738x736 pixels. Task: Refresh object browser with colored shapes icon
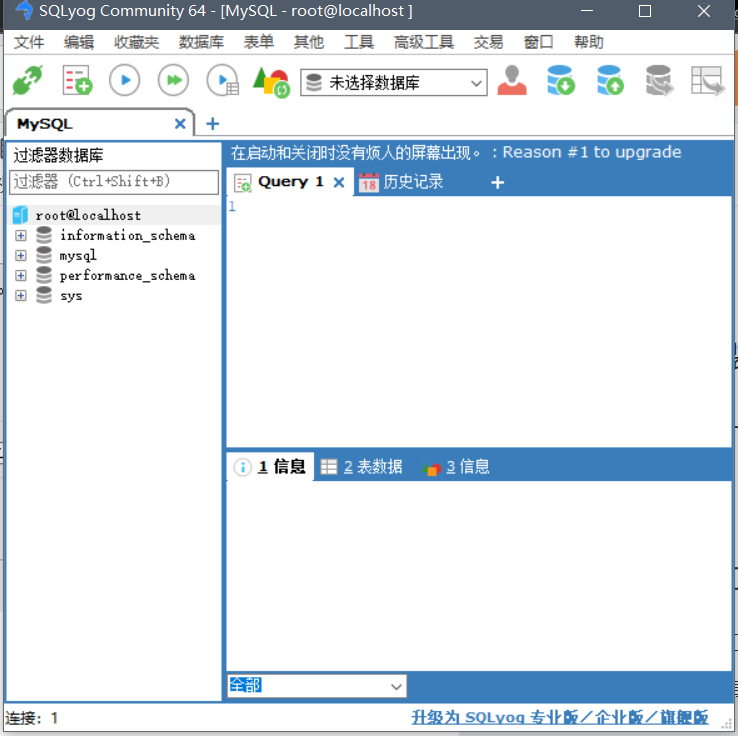coord(271,82)
